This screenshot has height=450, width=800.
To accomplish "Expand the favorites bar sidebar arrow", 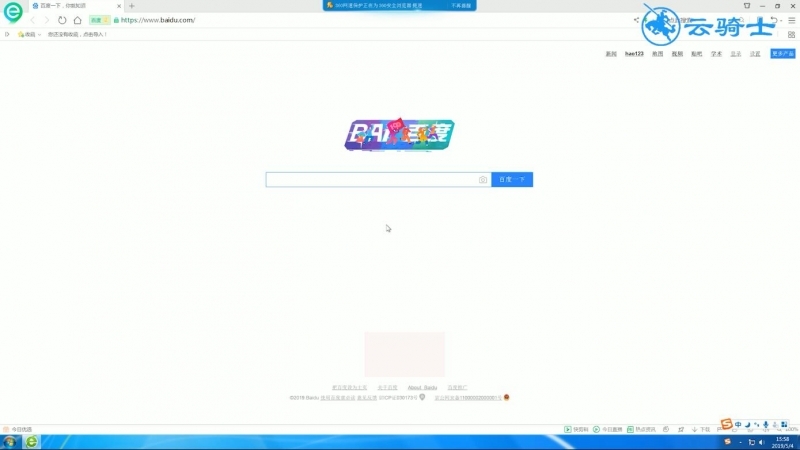I will [x=7, y=35].
